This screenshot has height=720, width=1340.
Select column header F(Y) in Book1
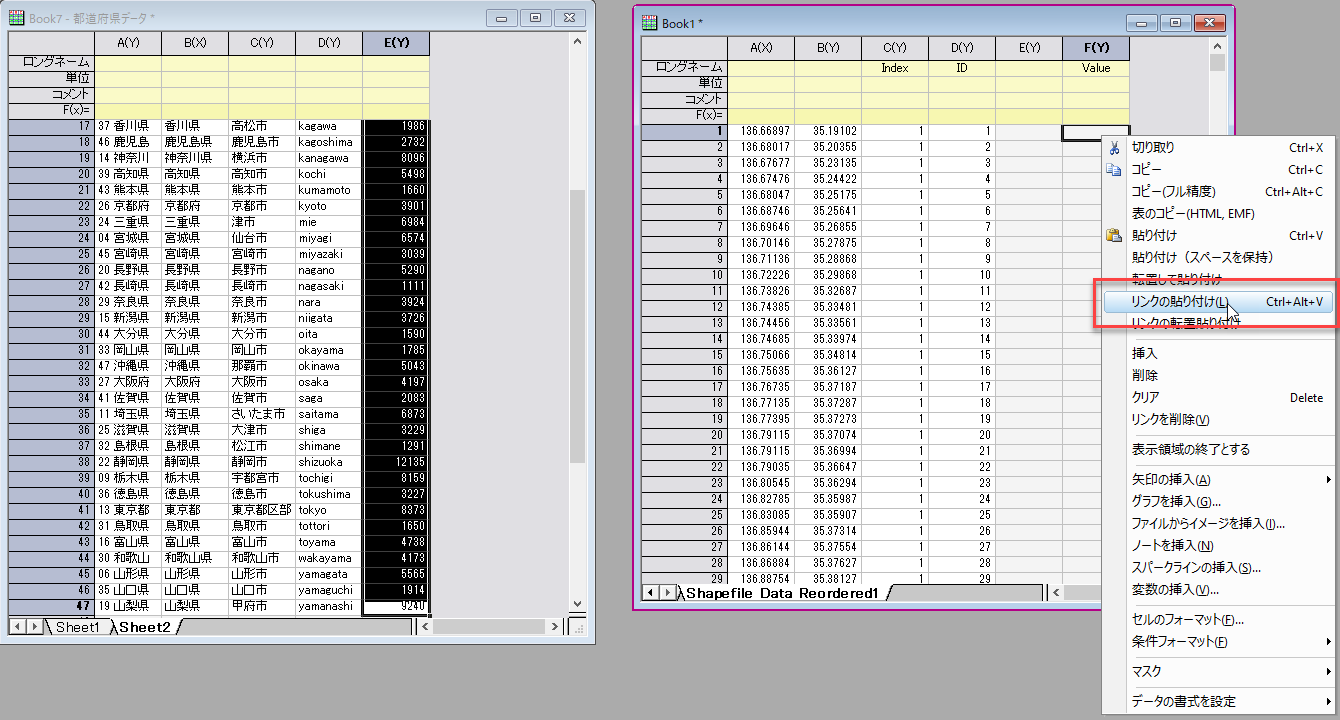click(x=1096, y=48)
